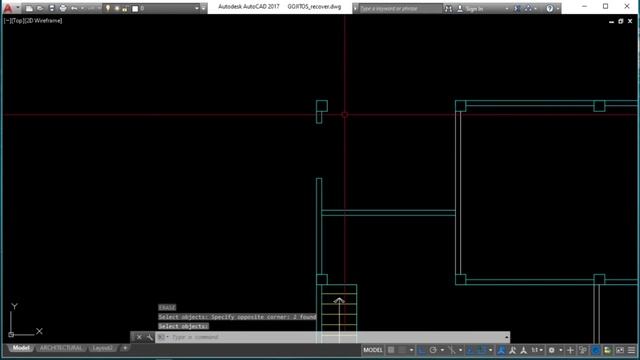Toggle layer freeze sun icon
640x360 pixels.
coord(117,8)
